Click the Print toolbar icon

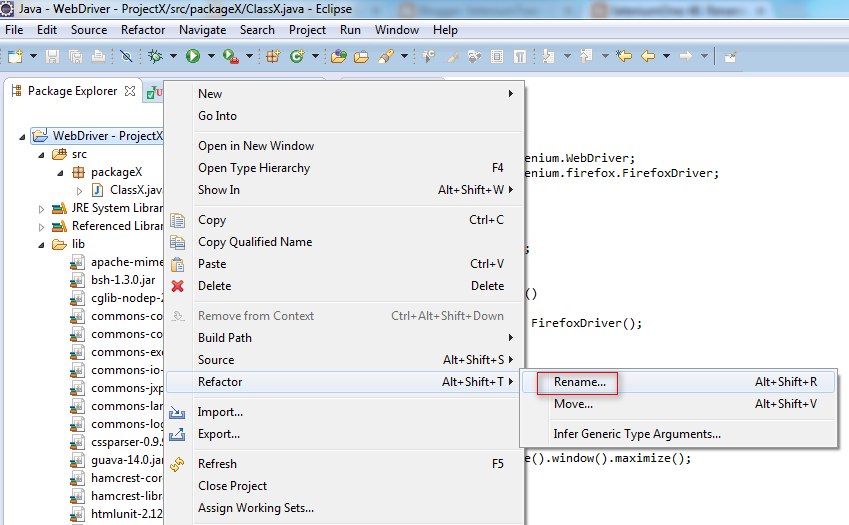point(99,56)
